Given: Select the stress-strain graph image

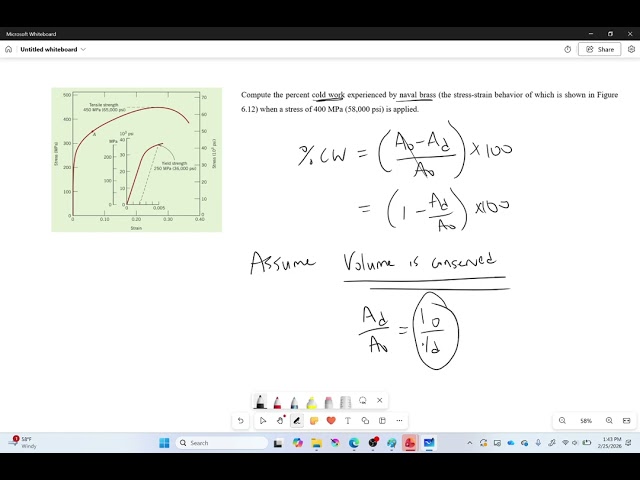Looking at the screenshot, I should [x=136, y=160].
